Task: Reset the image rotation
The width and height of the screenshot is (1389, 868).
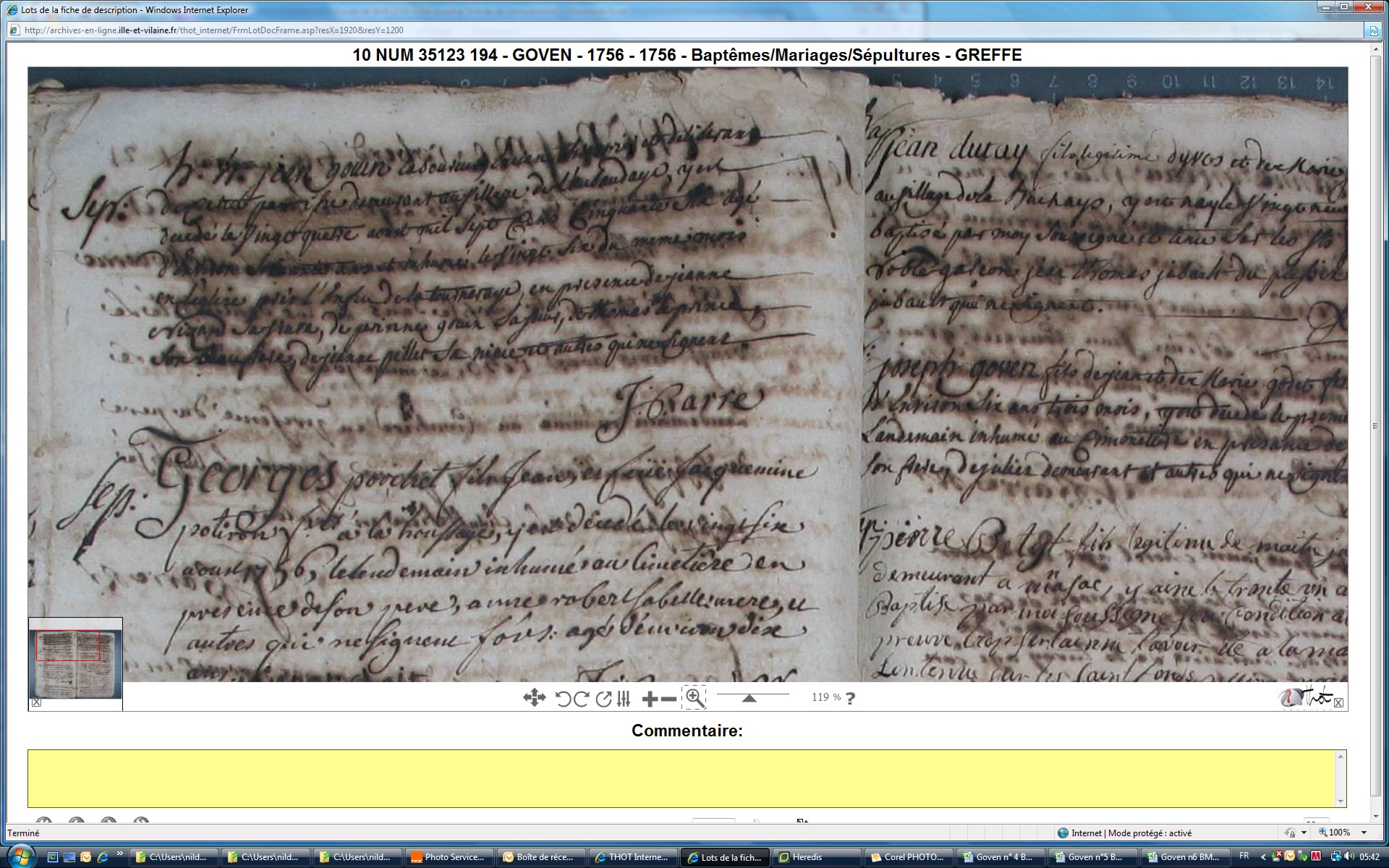Action: [603, 699]
